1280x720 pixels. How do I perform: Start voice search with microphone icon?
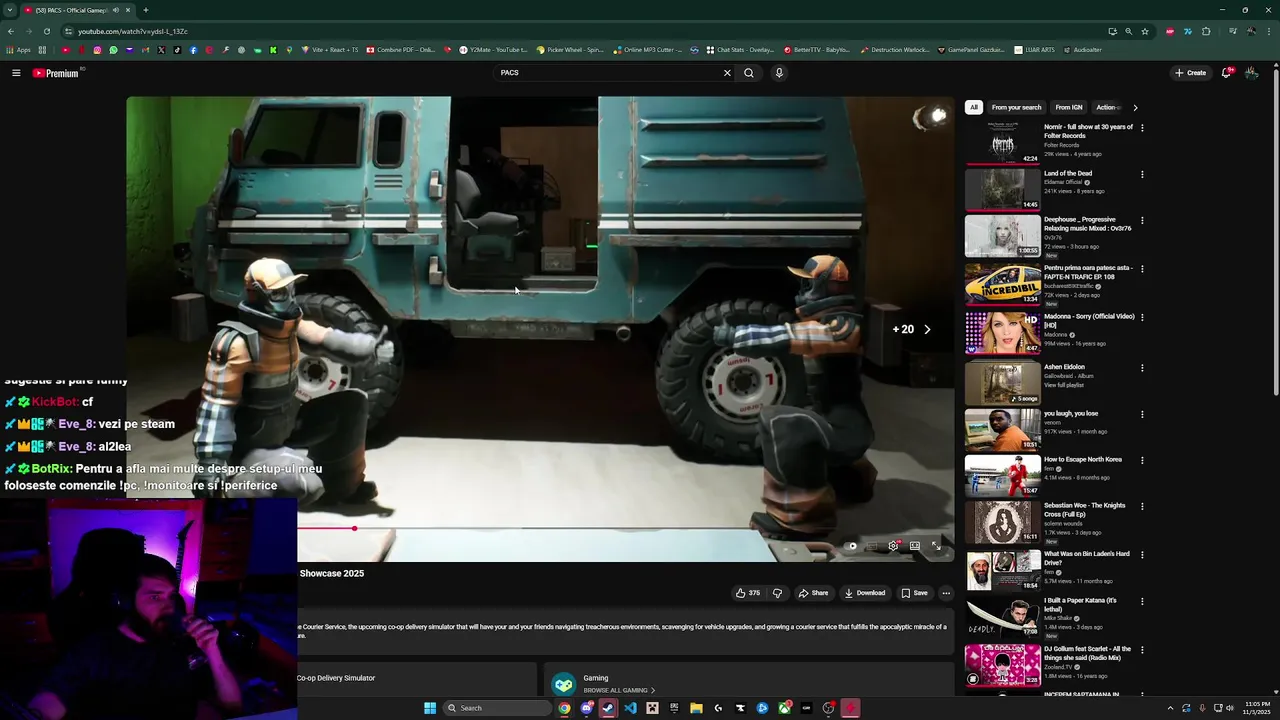[779, 73]
